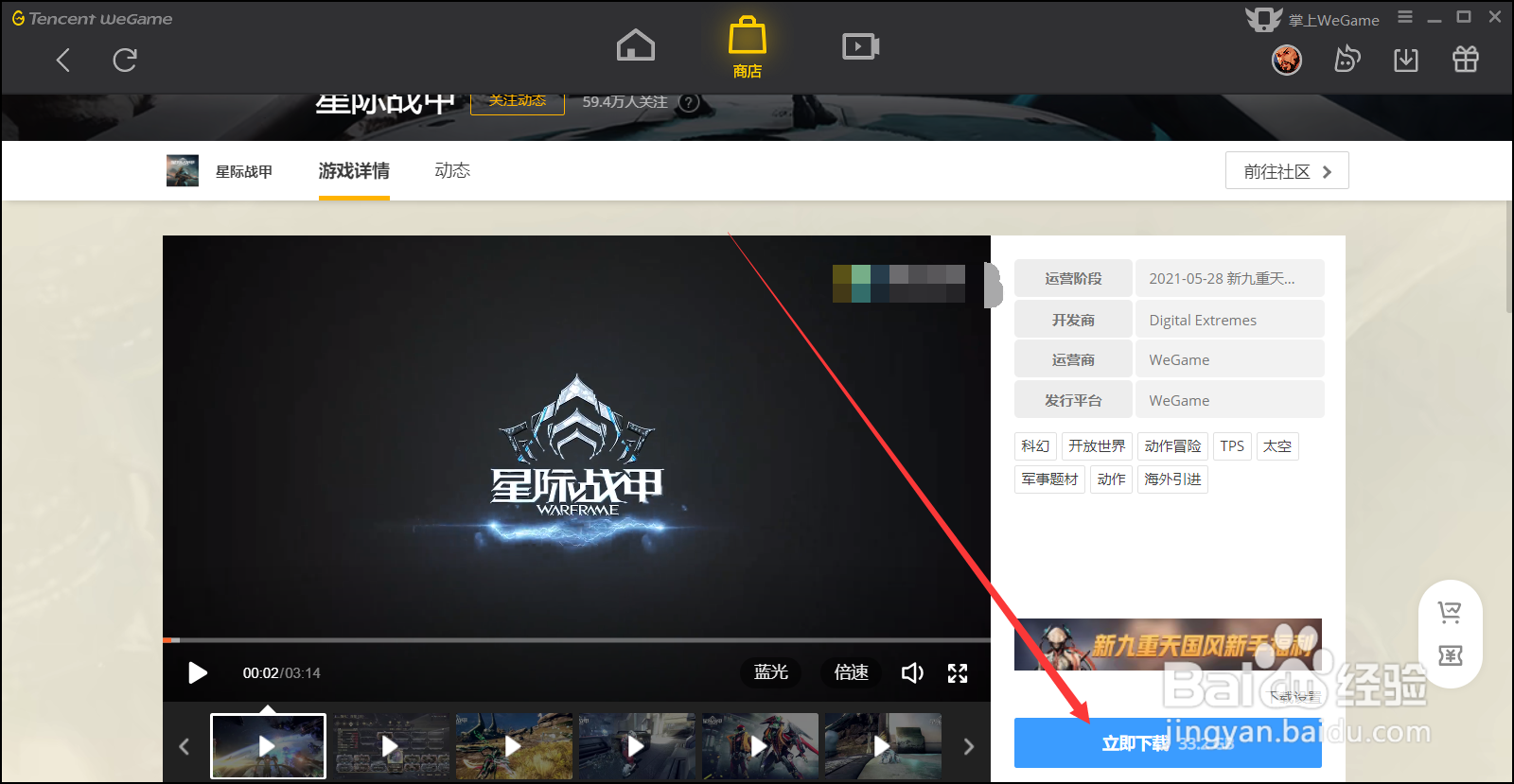
Task: Go back with the left arrow
Action: [x=63, y=61]
